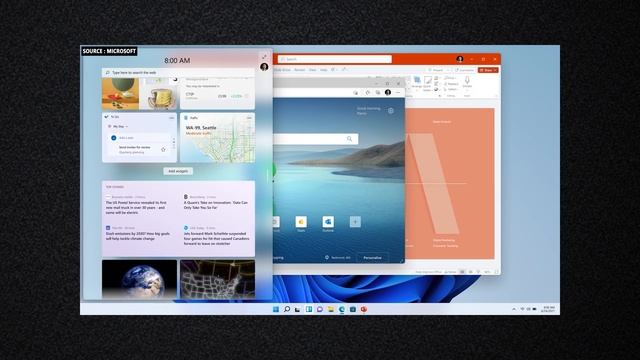Image resolution: width=640 pixels, height=360 pixels.
Task: Click the magnifier in Edge search box
Action: [x=349, y=139]
